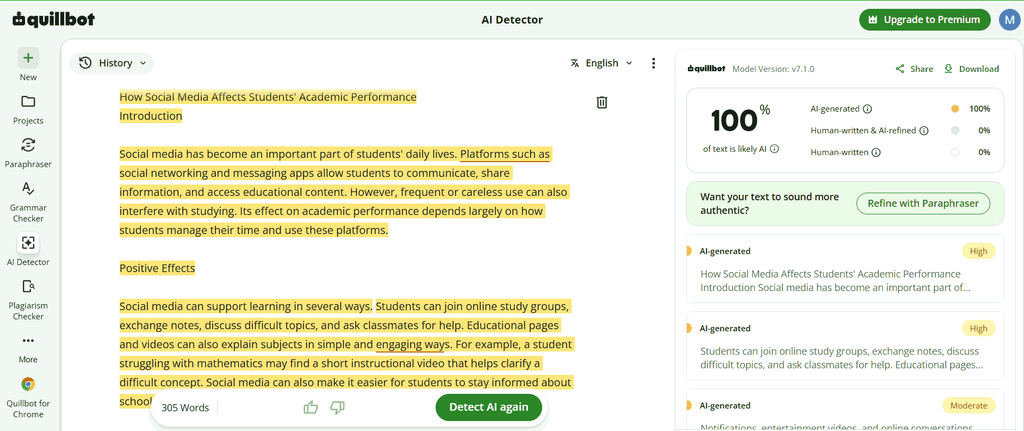Click 'Want your text to sound more authentic?'
Screen dimensions: 1024x431
coord(769,204)
